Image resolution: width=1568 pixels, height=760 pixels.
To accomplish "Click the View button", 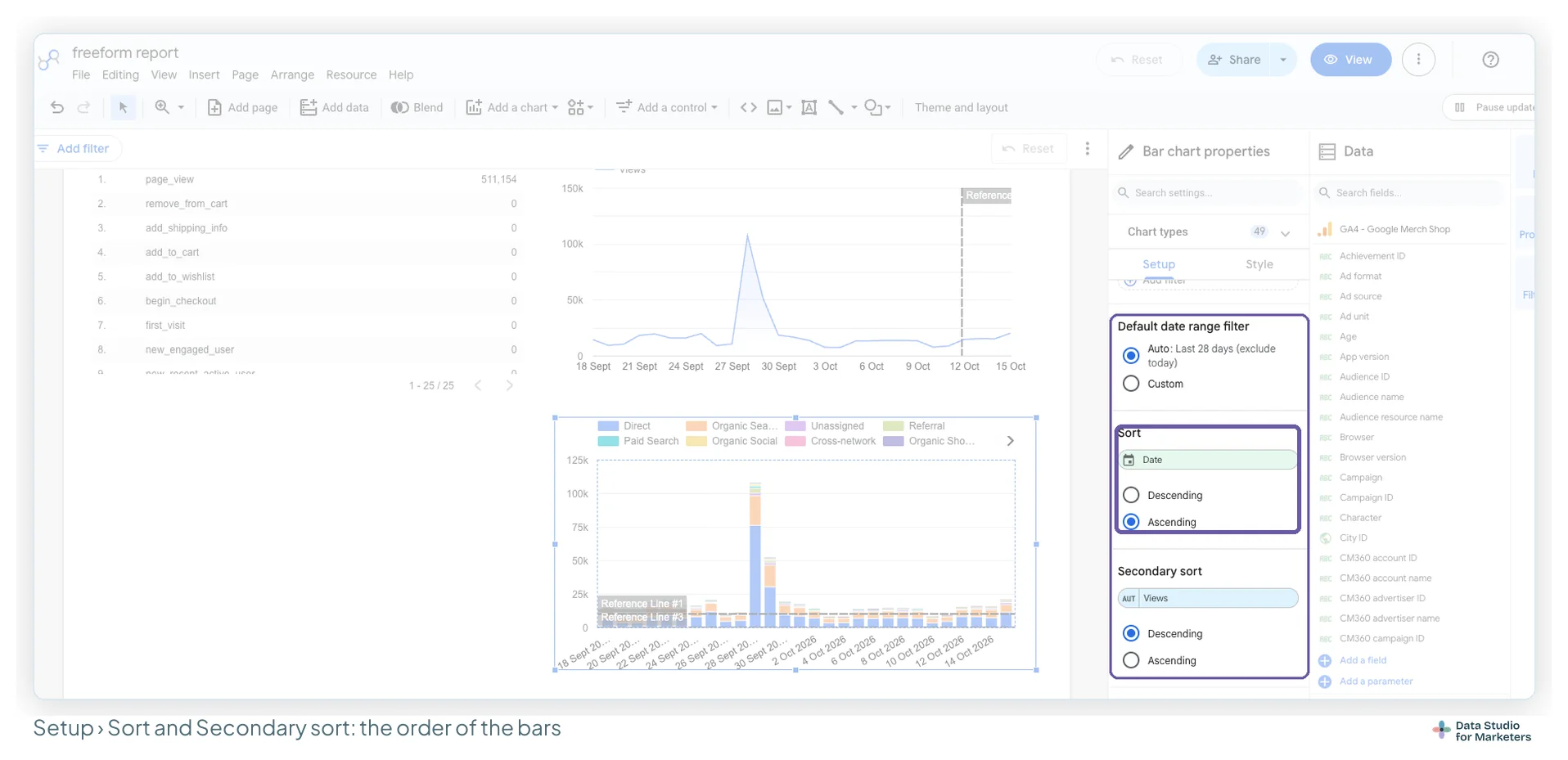I will click(1350, 60).
